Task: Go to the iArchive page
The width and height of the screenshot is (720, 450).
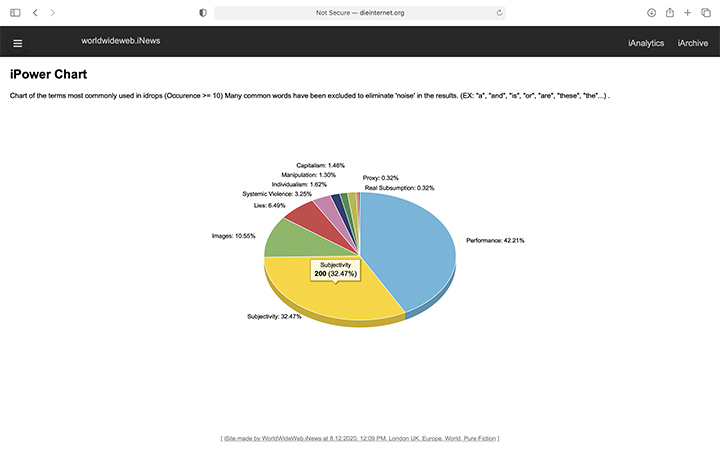Action: 692,43
